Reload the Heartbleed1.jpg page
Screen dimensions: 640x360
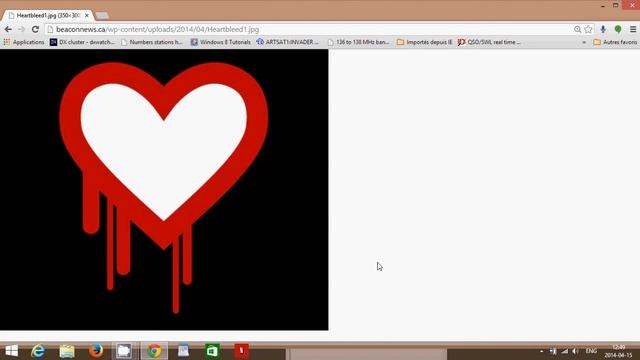tap(36, 29)
